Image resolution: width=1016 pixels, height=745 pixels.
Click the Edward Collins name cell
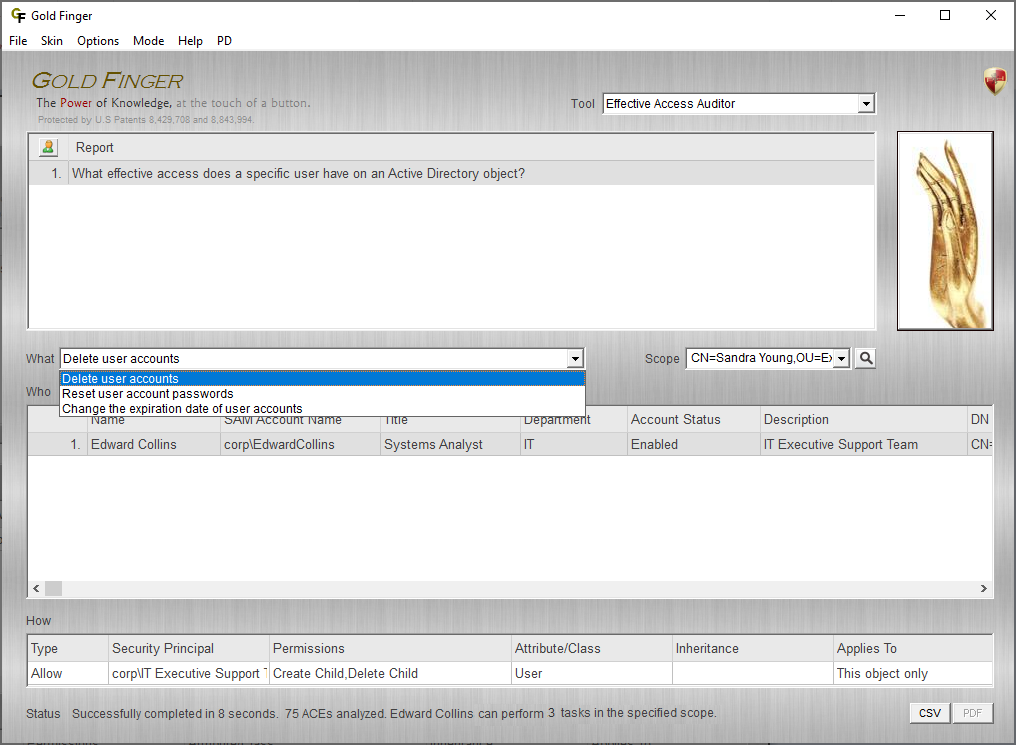[154, 444]
